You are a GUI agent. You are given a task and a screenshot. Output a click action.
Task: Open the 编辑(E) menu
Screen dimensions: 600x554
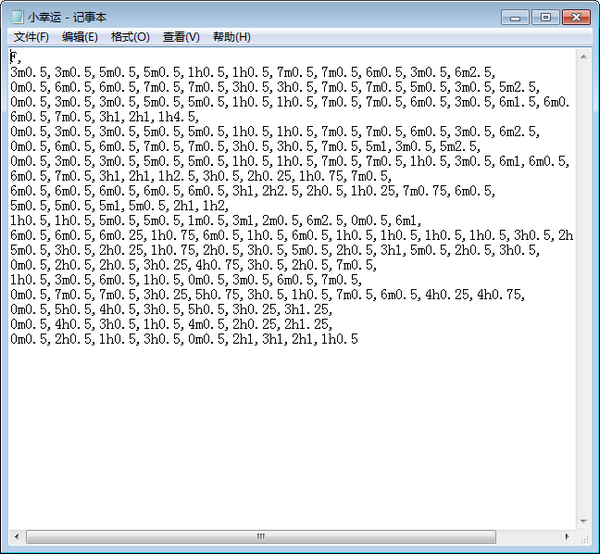tap(80, 37)
